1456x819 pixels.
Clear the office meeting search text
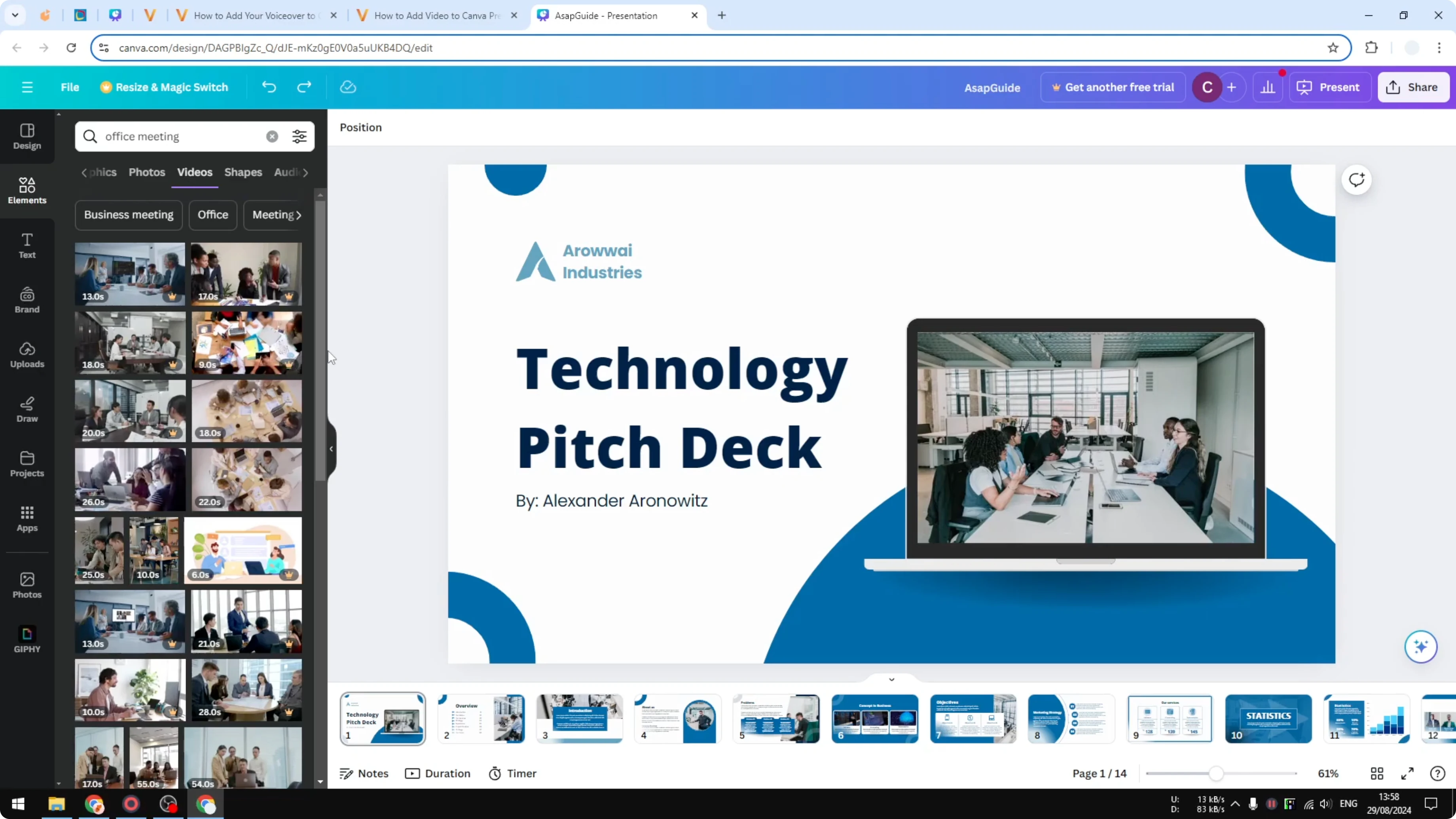click(272, 136)
